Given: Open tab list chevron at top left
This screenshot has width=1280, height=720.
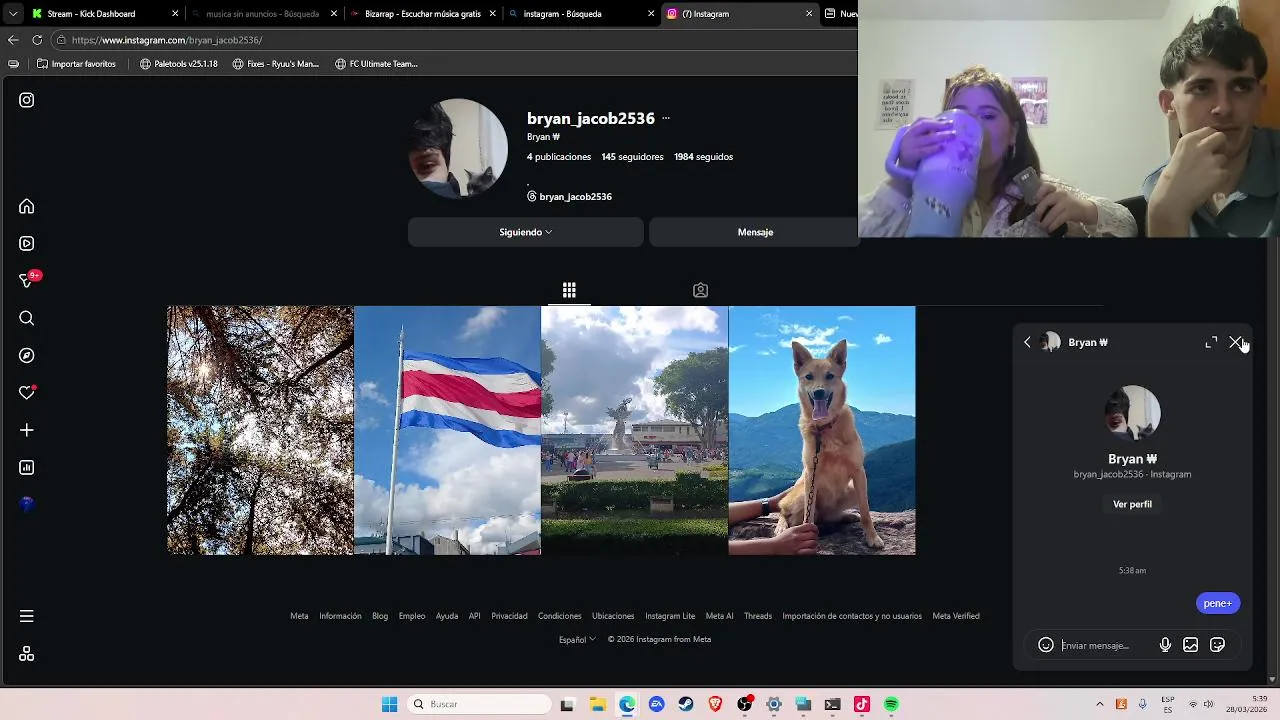Looking at the screenshot, I should pyautogui.click(x=11, y=14).
